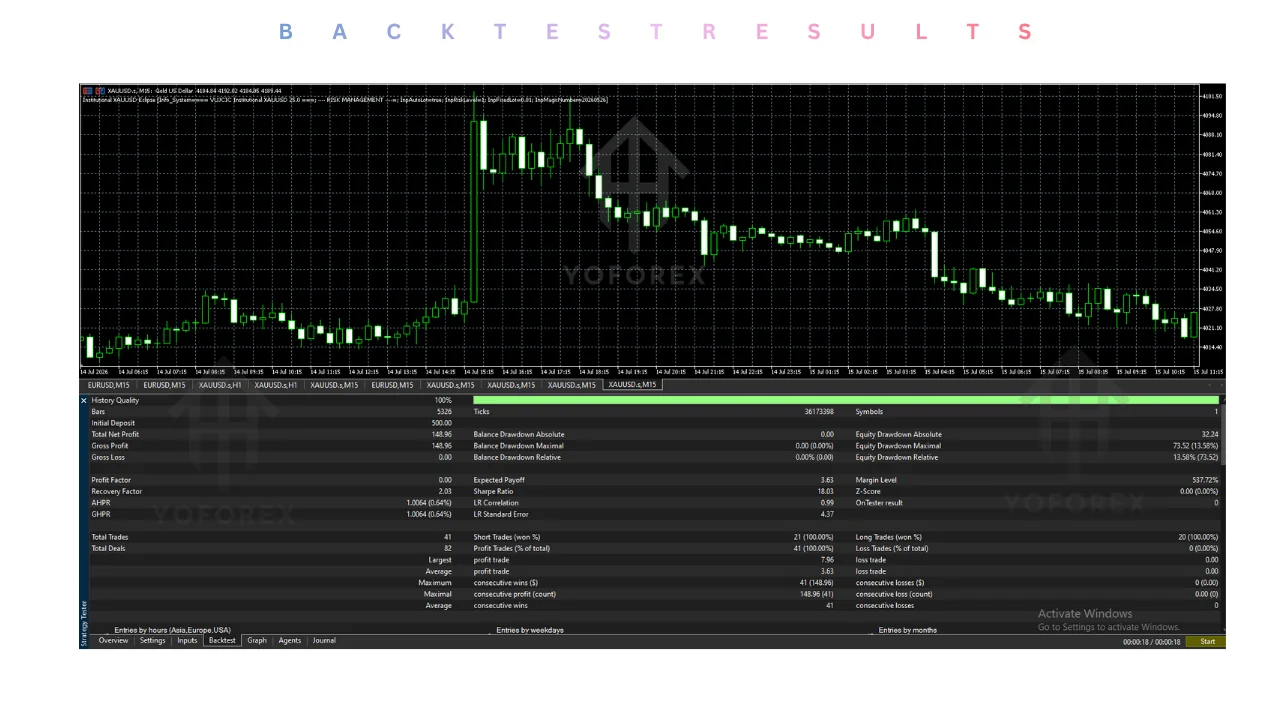Click the LR Correlation value 0.99
1280x720 pixels.
tap(827, 503)
